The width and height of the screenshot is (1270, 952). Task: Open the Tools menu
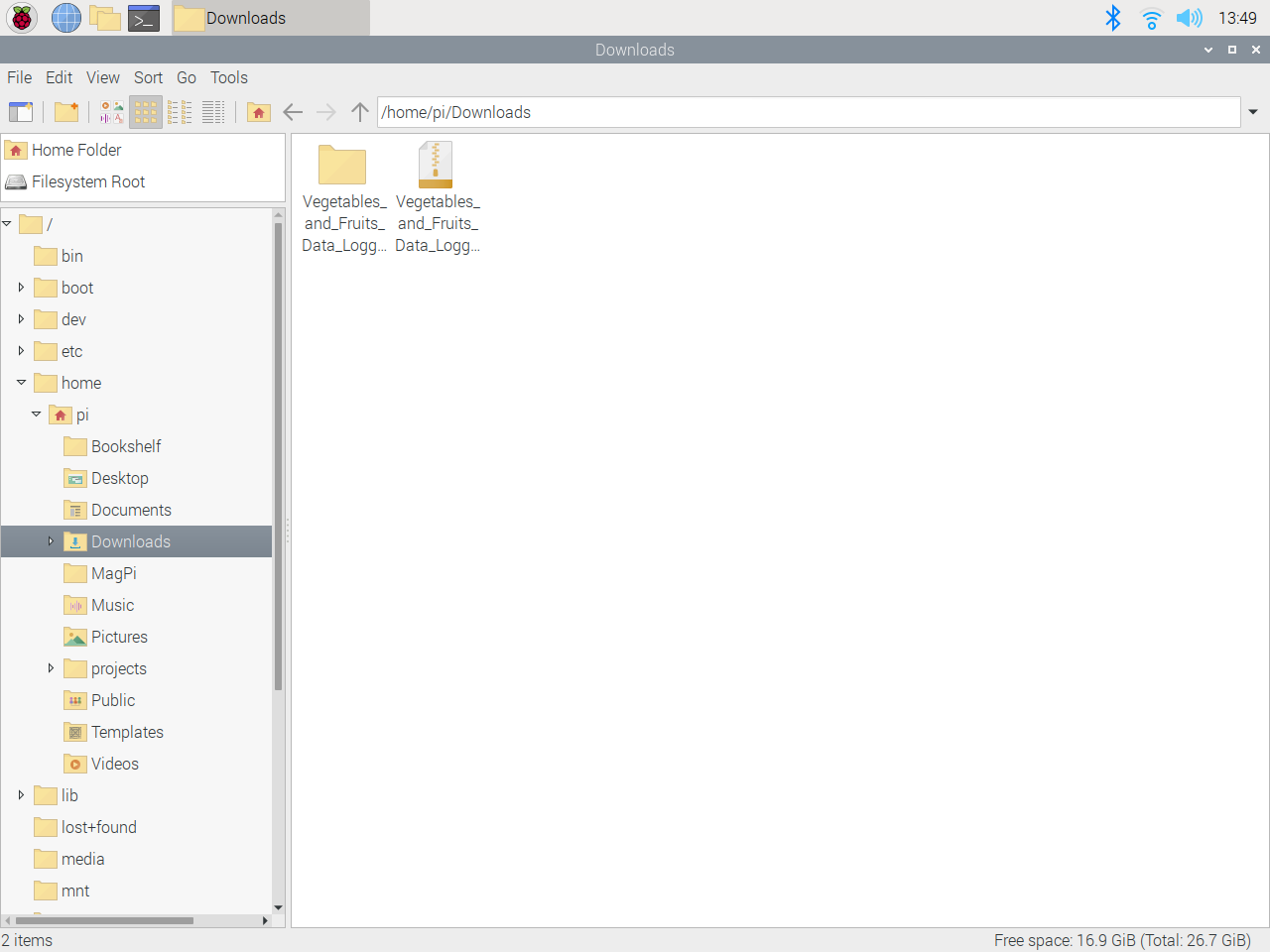click(229, 77)
